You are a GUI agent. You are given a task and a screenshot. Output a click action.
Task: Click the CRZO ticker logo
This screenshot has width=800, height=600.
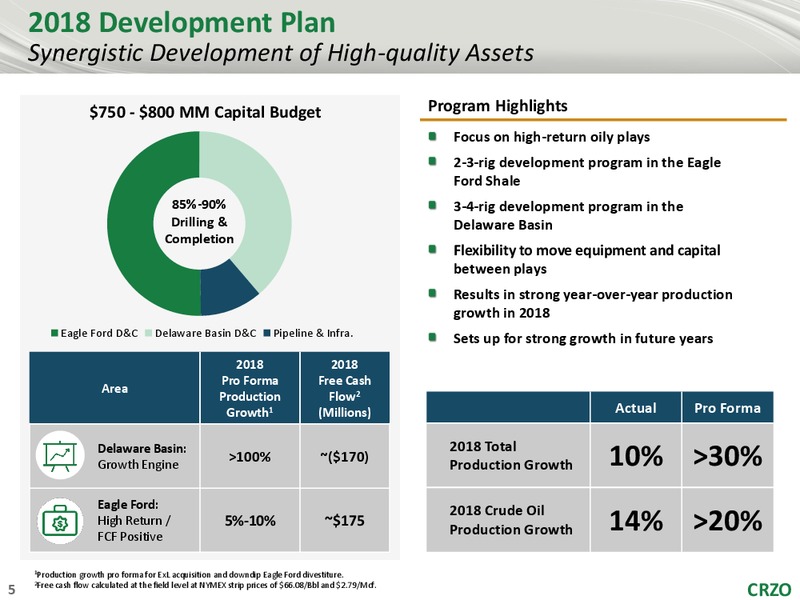[769, 589]
